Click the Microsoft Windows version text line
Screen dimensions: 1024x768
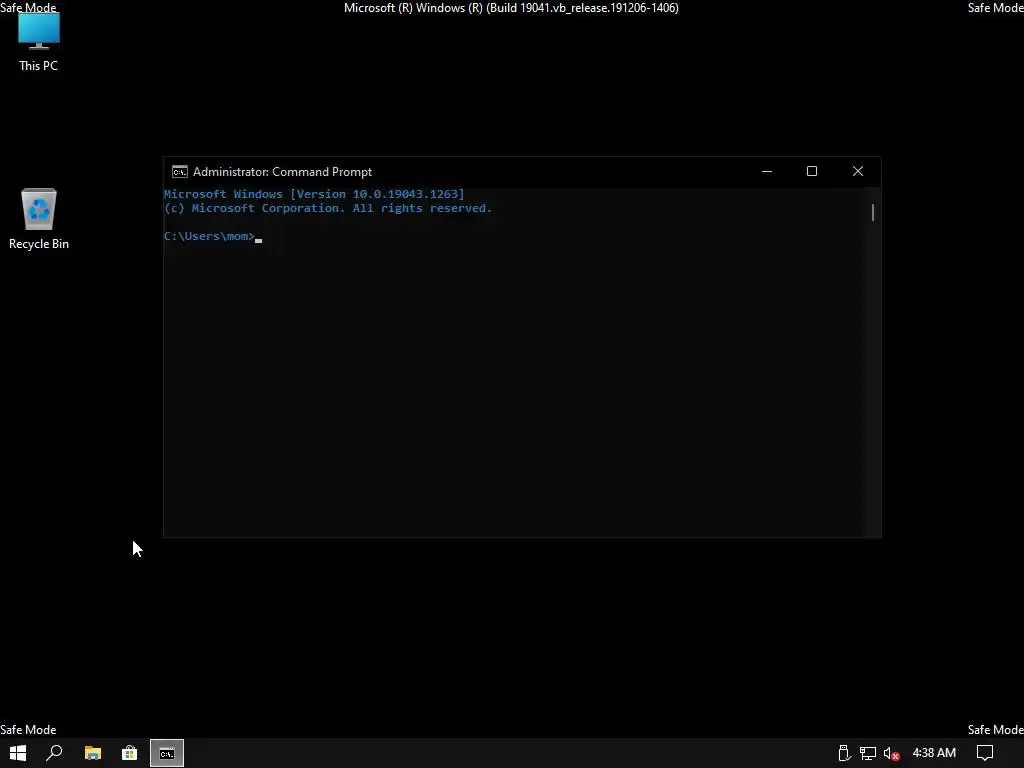314,194
